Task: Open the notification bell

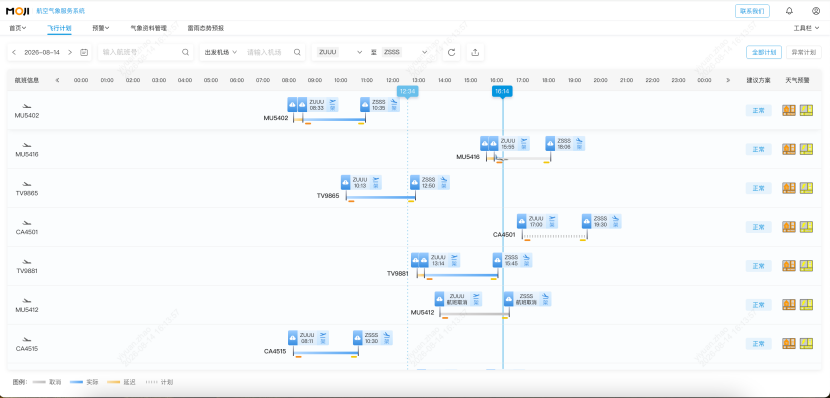Action: [789, 11]
